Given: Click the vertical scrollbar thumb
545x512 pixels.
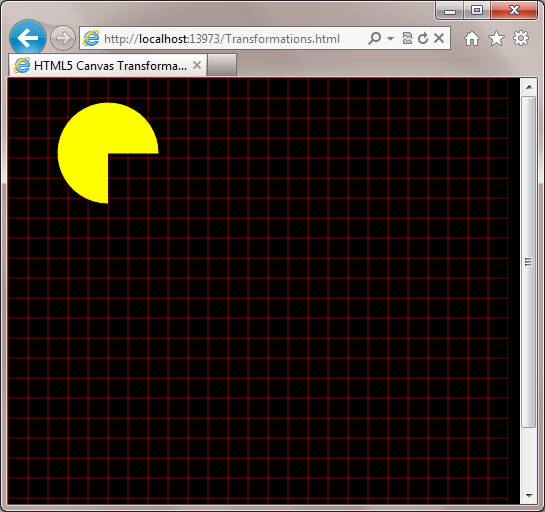Looking at the screenshot, I should [x=529, y=262].
